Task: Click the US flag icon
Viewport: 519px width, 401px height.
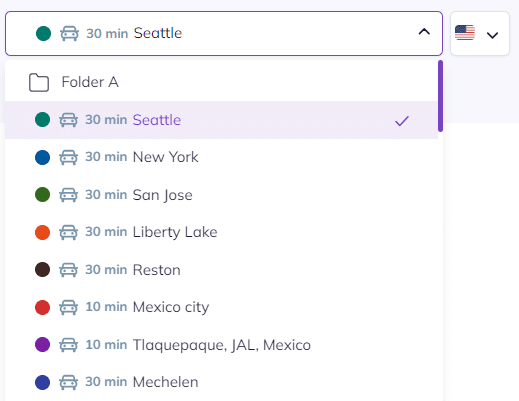Action: tap(465, 33)
